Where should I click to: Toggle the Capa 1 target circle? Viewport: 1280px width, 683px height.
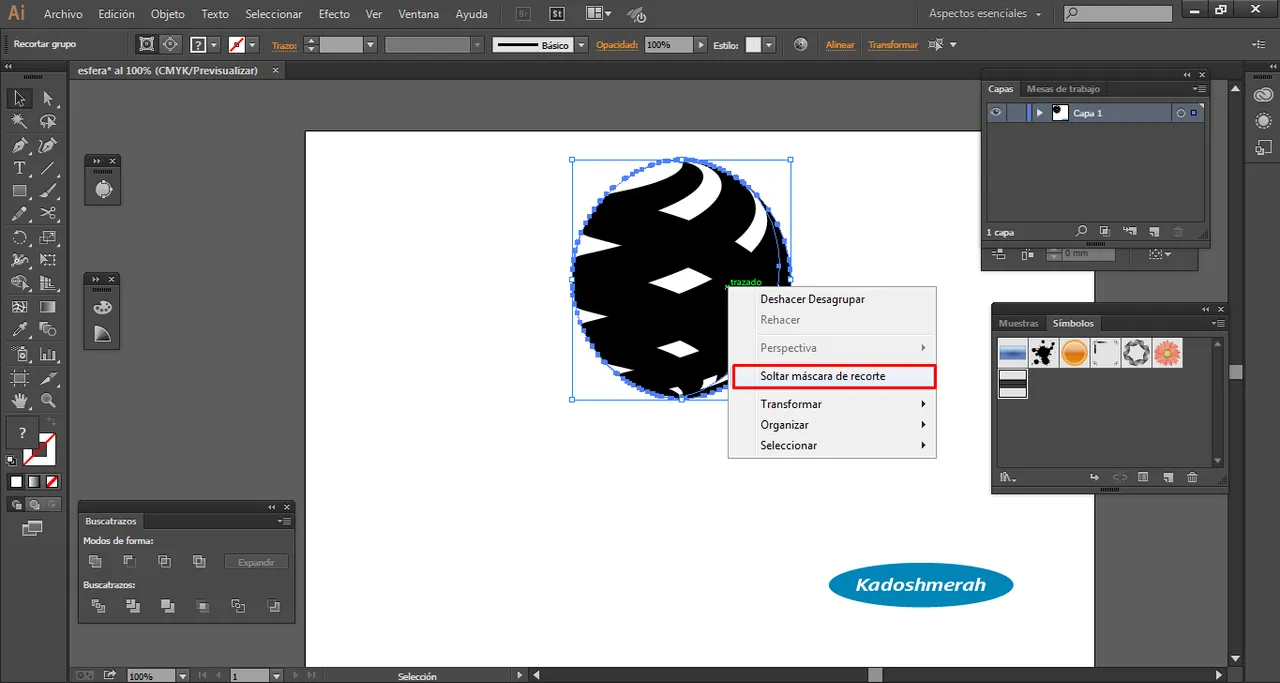coord(1180,114)
